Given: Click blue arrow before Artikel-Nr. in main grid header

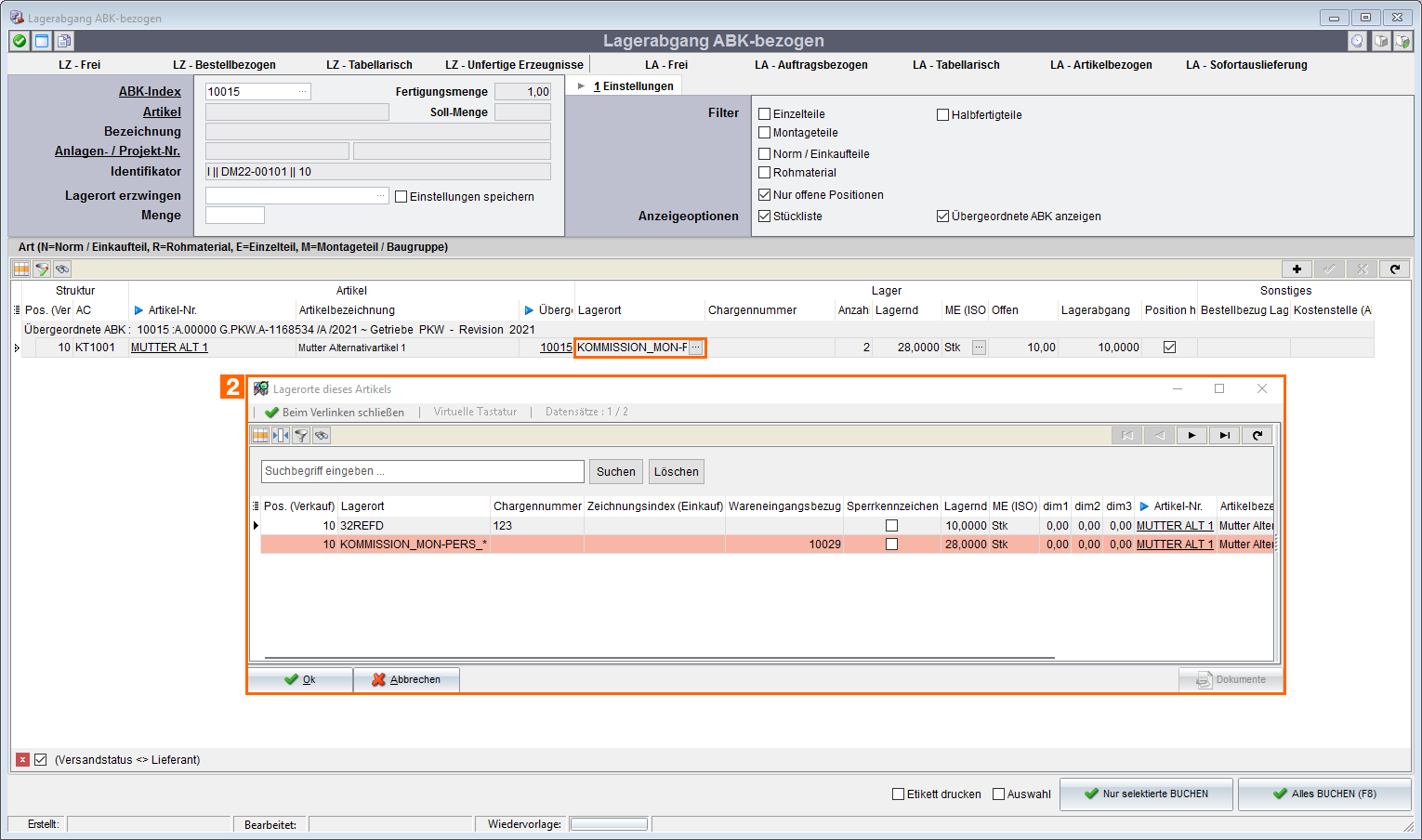Looking at the screenshot, I should pos(139,310).
